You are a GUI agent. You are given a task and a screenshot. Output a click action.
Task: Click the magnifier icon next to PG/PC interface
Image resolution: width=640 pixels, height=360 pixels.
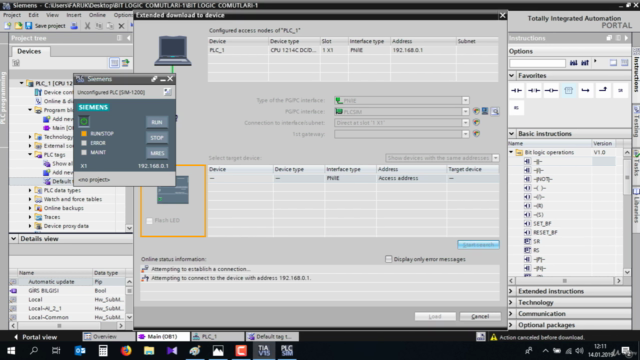(x=495, y=111)
